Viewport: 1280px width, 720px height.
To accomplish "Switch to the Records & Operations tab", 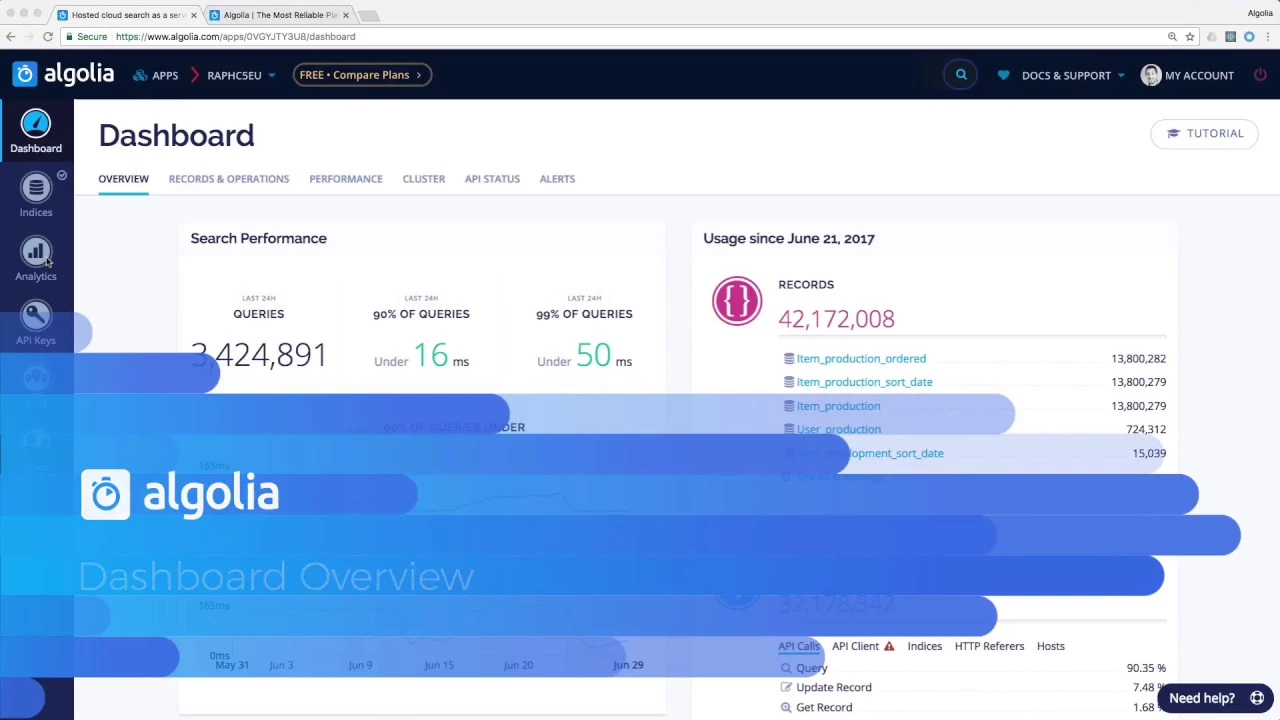I will pos(229,179).
